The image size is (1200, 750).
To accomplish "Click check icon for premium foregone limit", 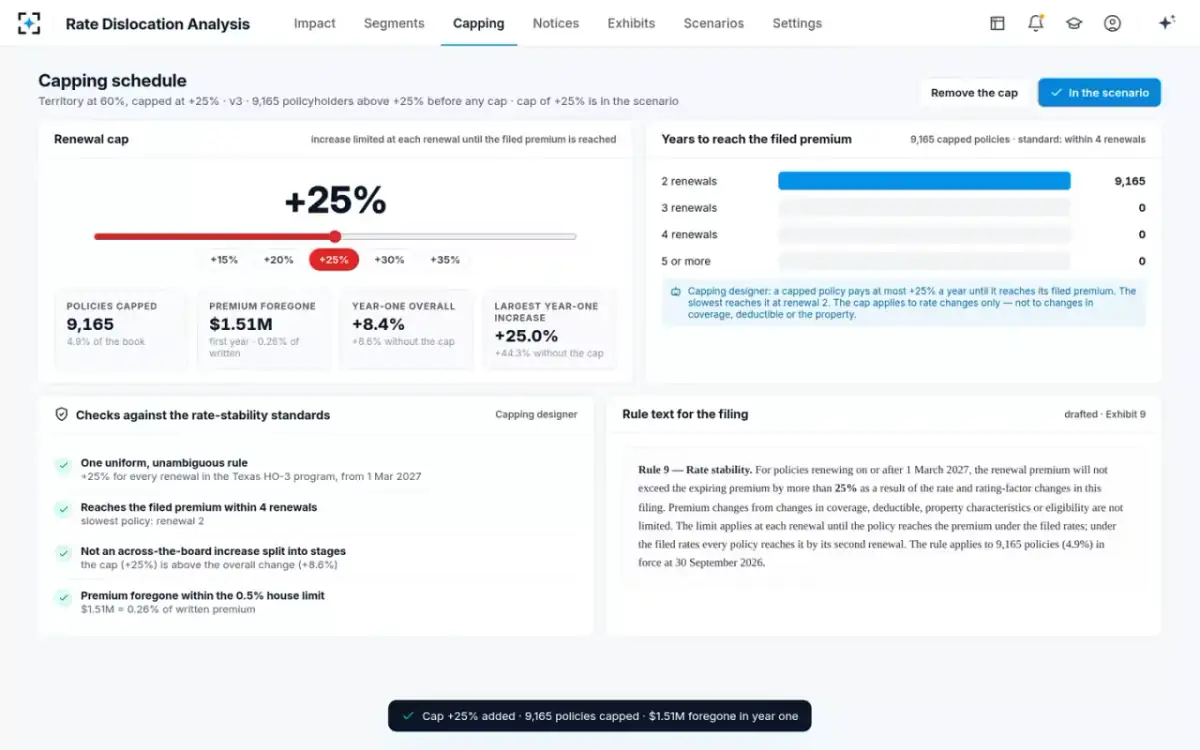I will pyautogui.click(x=63, y=597).
